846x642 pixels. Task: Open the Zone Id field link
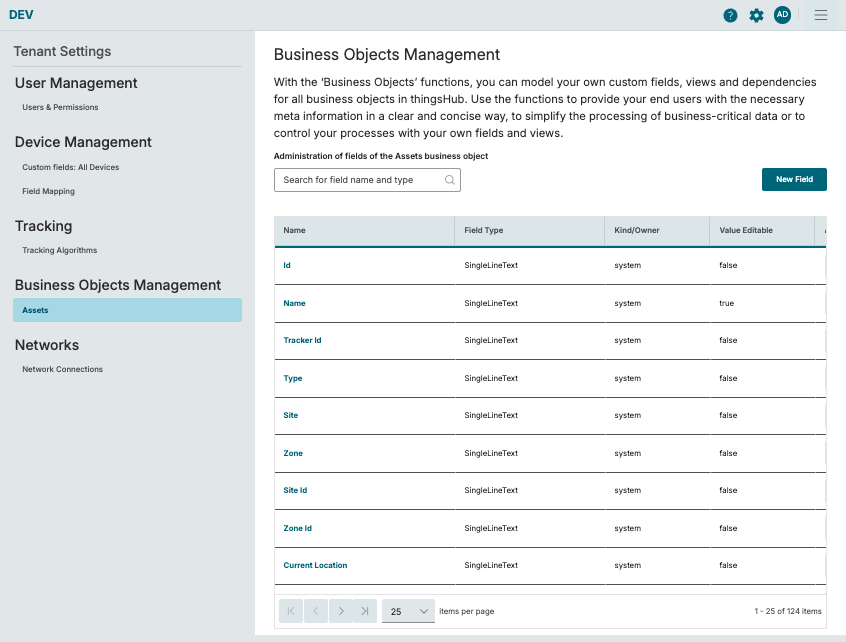pyautogui.click(x=298, y=528)
